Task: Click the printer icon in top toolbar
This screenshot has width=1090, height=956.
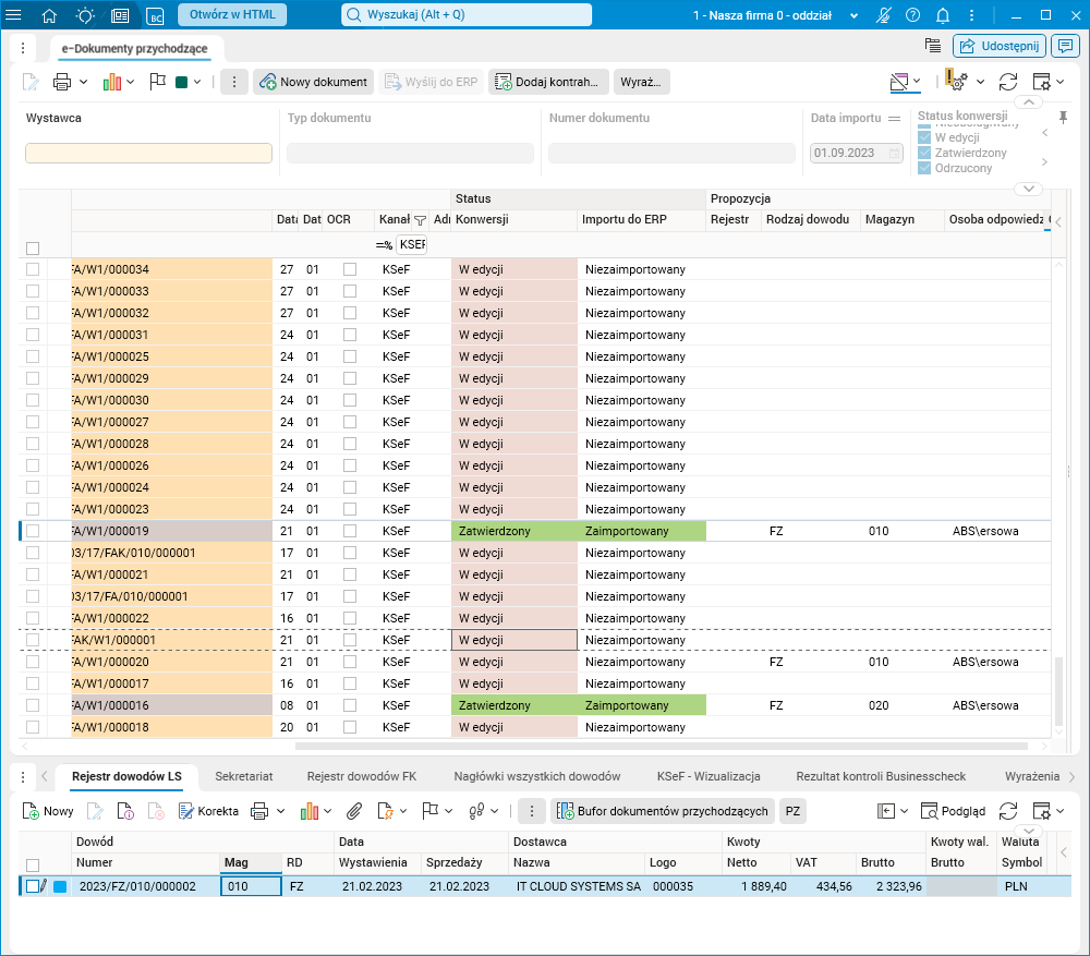Action: [62, 82]
